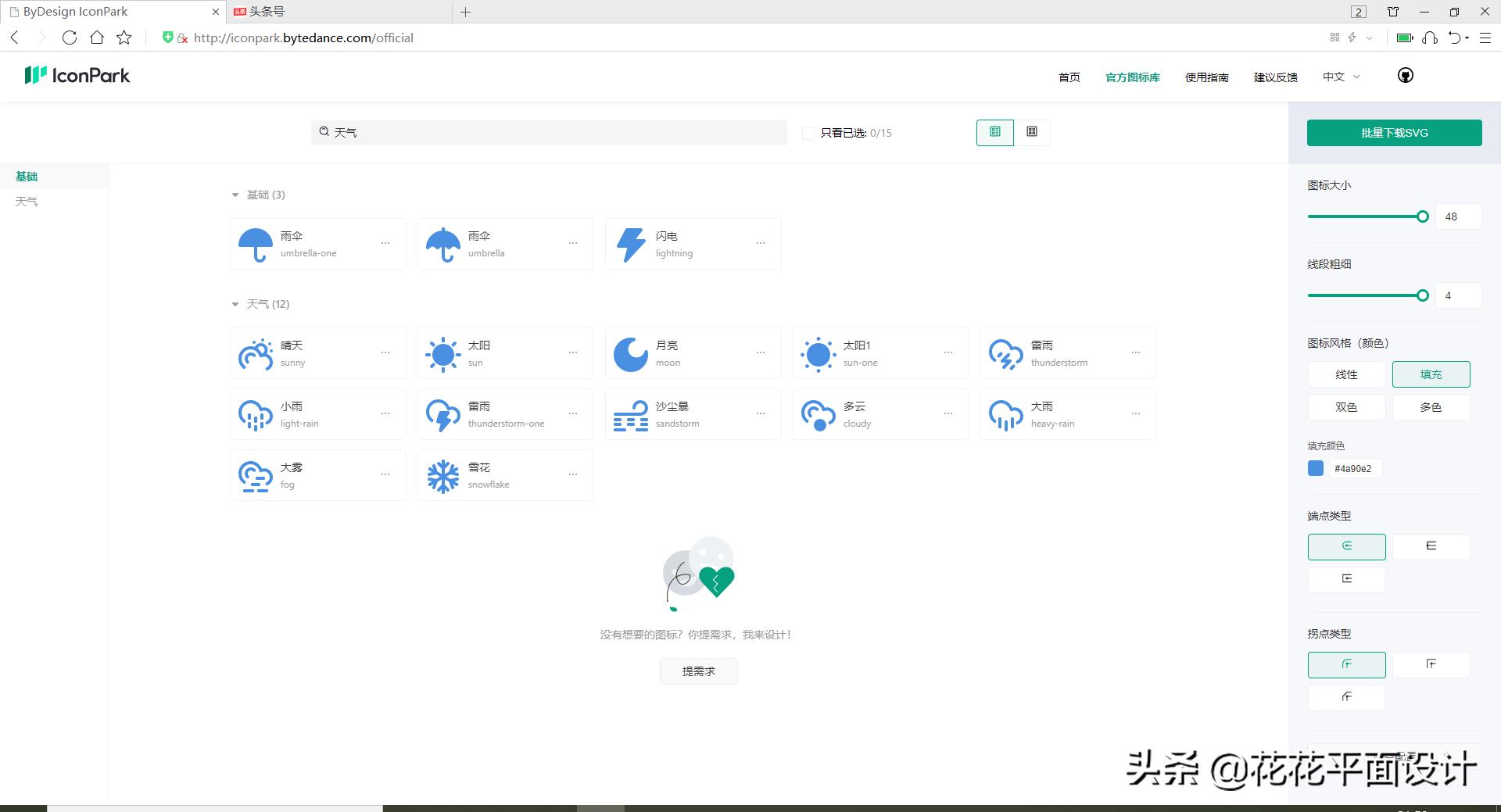The width and height of the screenshot is (1501, 812).
Task: Pick the sun-one icon
Action: (x=818, y=354)
